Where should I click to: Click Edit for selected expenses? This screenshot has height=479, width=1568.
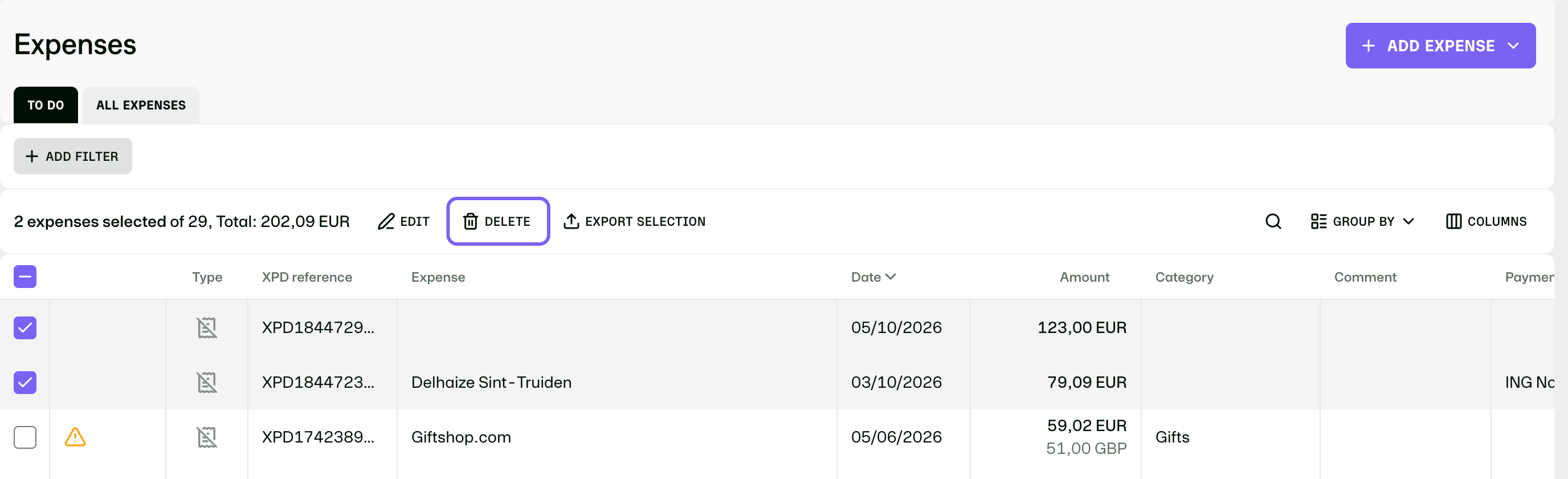403,221
